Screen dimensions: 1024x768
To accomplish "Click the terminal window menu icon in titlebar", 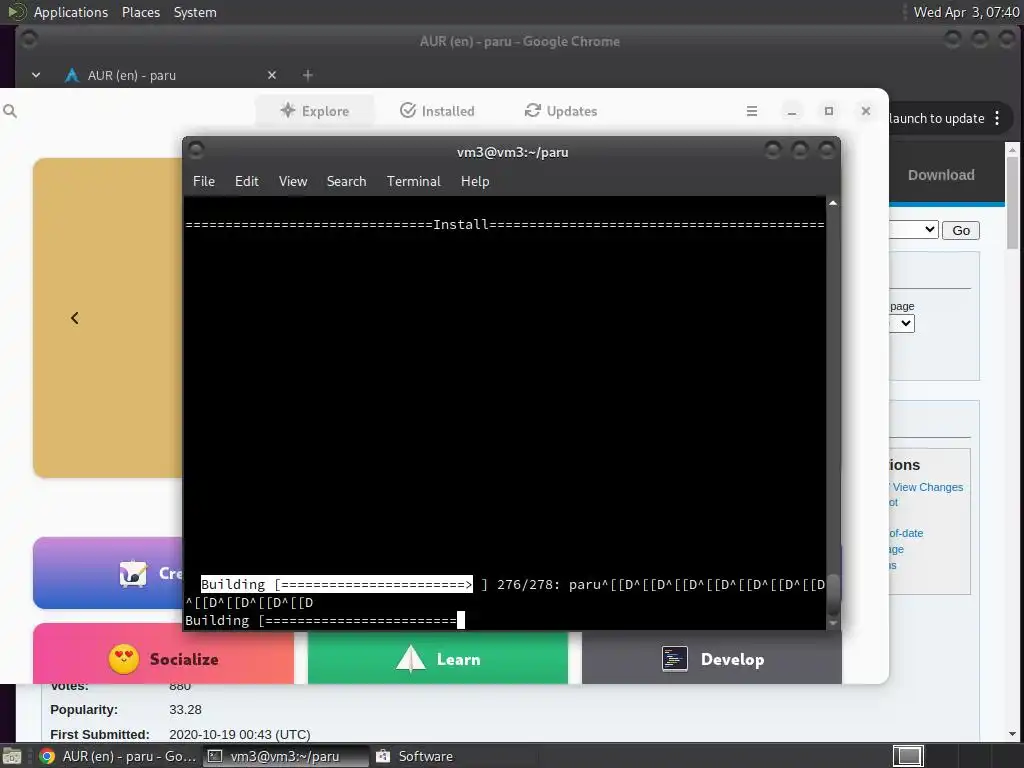I will coord(196,151).
